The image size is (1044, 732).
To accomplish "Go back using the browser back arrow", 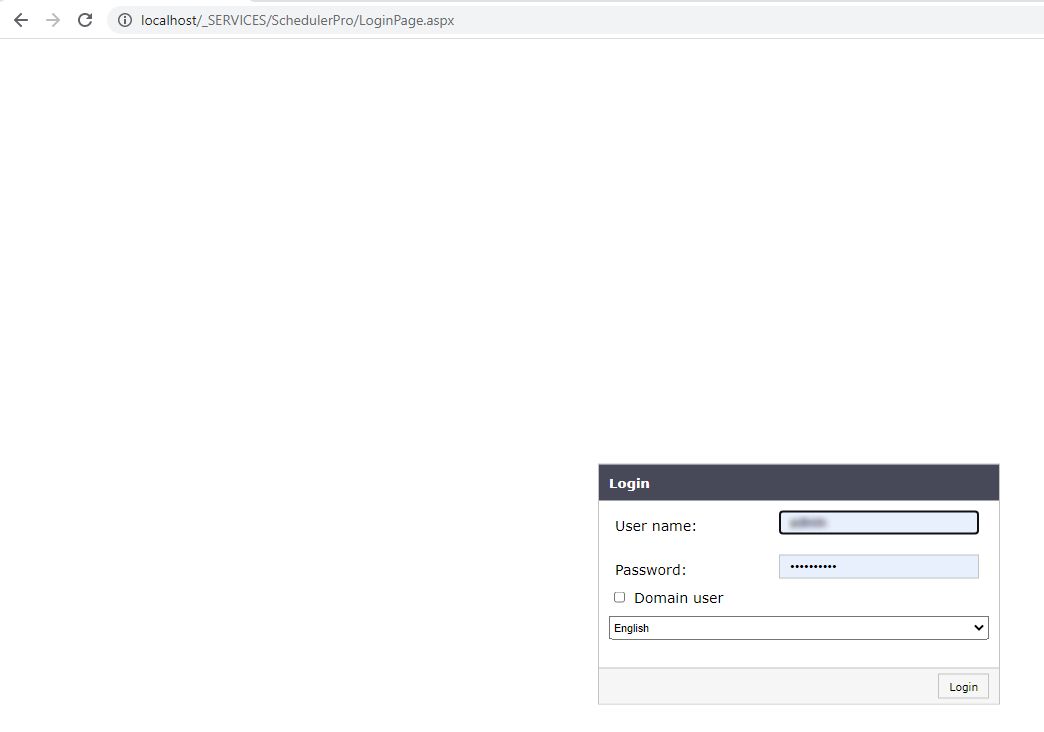I will 21,20.
